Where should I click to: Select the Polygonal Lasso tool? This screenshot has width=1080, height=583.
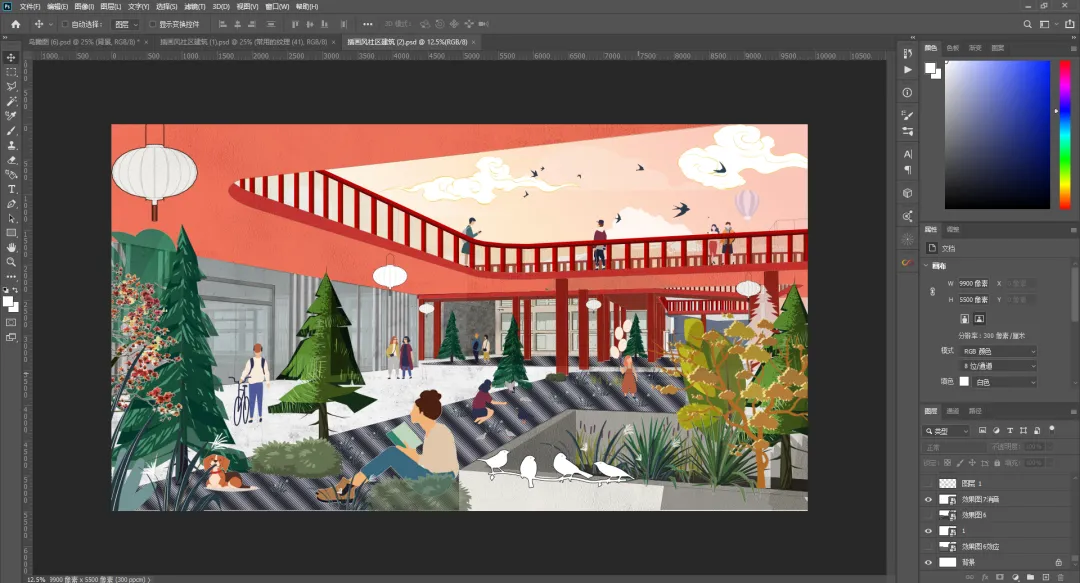click(11, 87)
